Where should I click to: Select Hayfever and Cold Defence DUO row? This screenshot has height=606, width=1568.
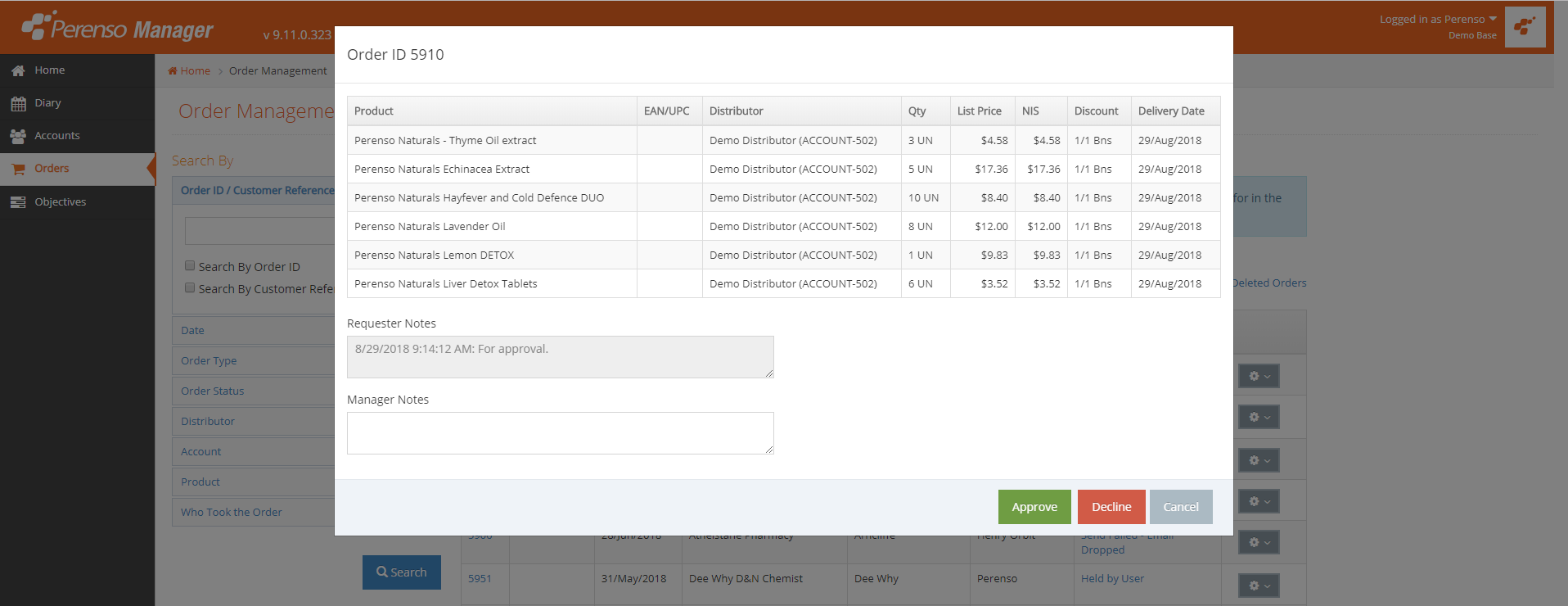tap(783, 197)
